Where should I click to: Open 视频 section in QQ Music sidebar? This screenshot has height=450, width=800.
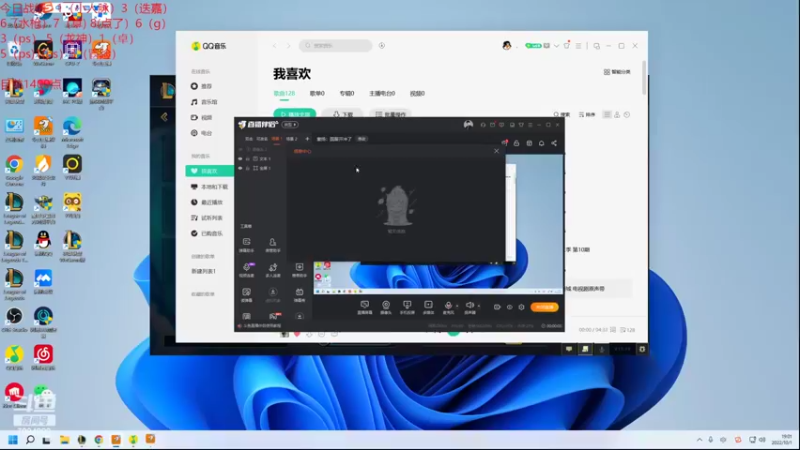point(202,117)
